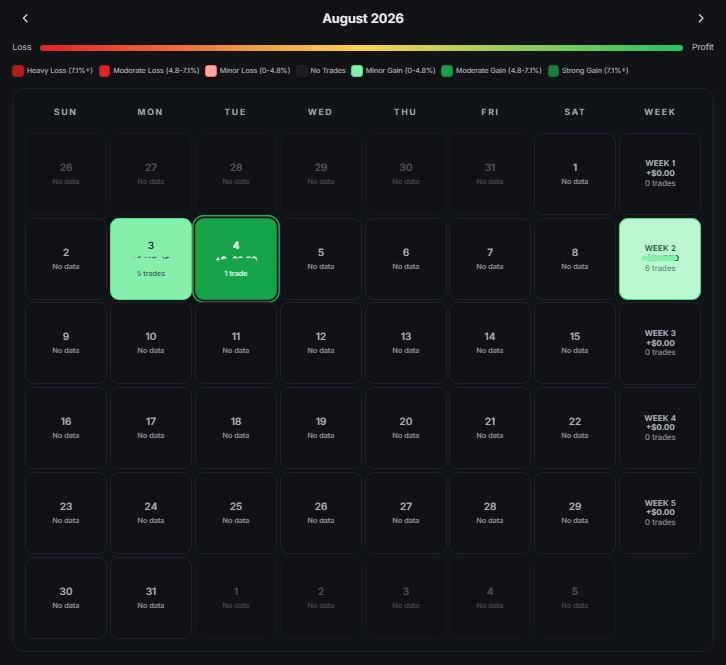Select the August 30 day cell in last row
Screen dimensions: 726x665
pos(66,598)
